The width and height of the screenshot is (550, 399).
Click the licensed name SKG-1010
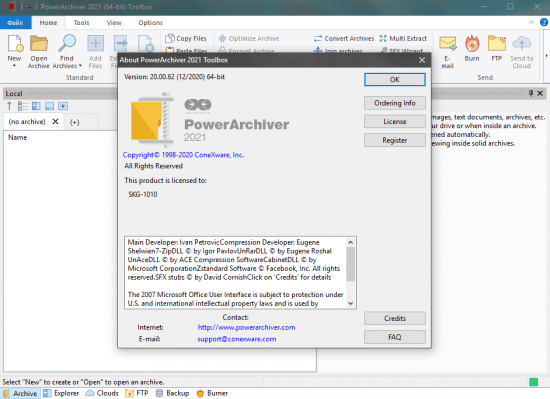click(x=143, y=194)
